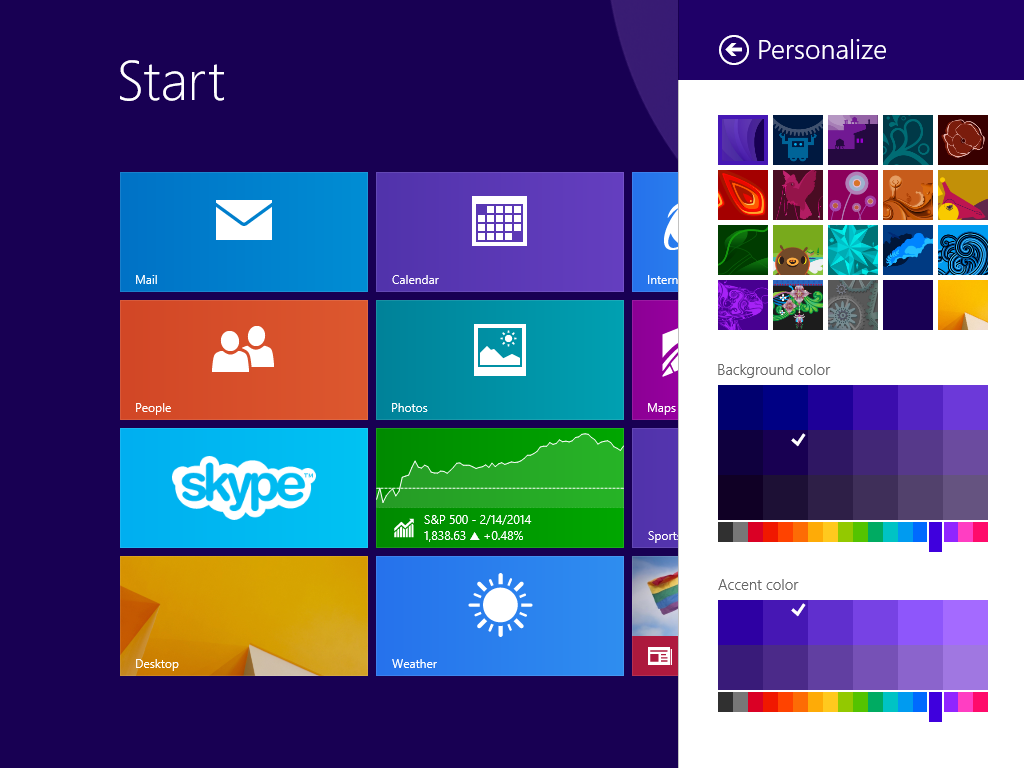Select the yellow and magenta bird background
The height and width of the screenshot is (768, 1024).
pyautogui.click(x=963, y=195)
